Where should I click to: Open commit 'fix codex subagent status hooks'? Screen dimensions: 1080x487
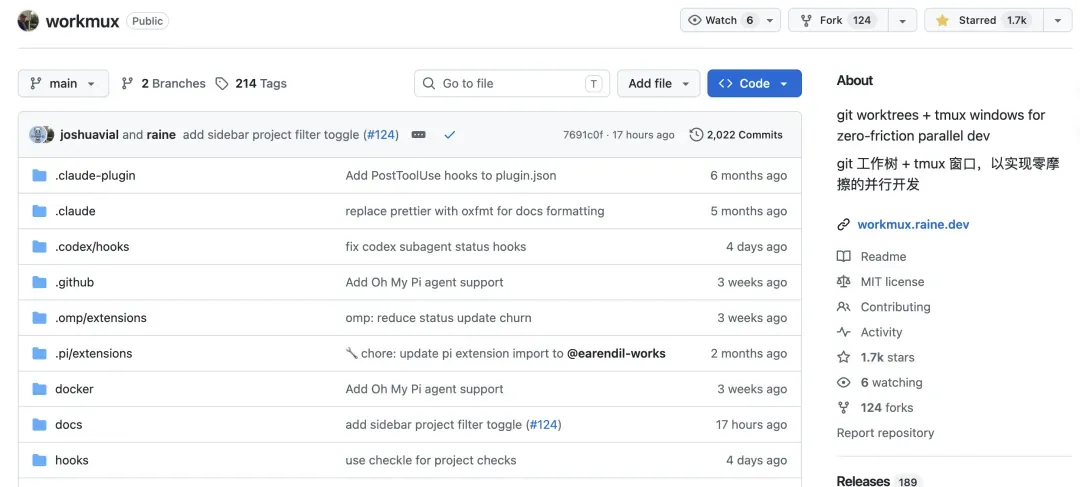[436, 247]
